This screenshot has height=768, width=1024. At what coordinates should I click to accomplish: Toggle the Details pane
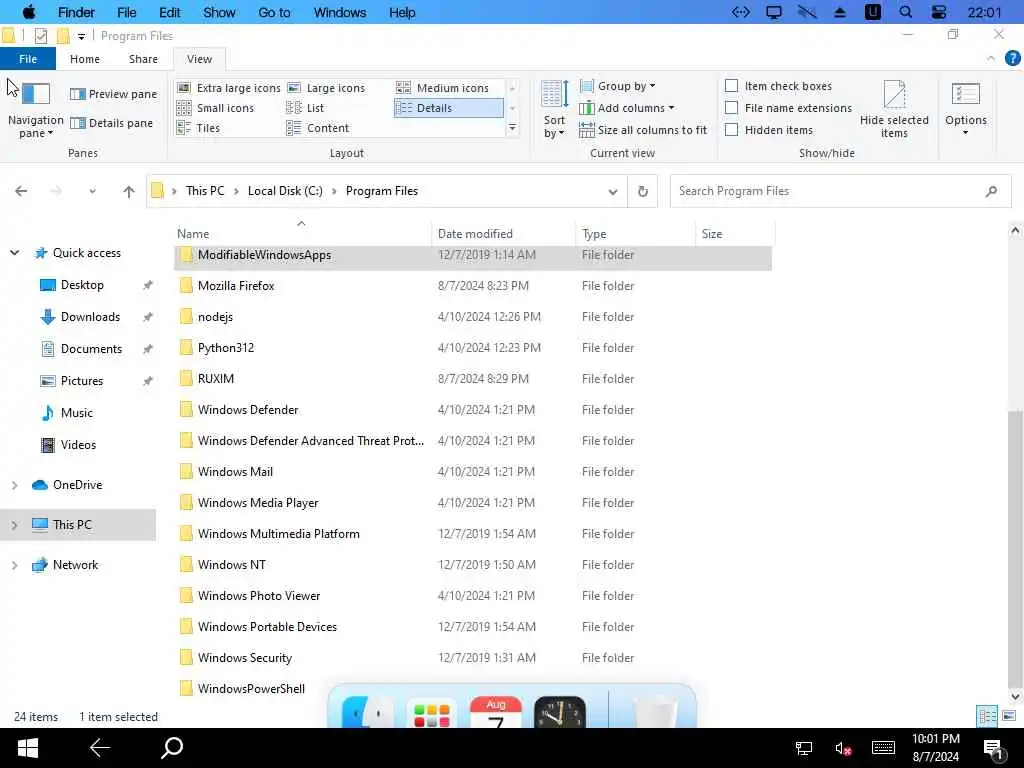[111, 123]
